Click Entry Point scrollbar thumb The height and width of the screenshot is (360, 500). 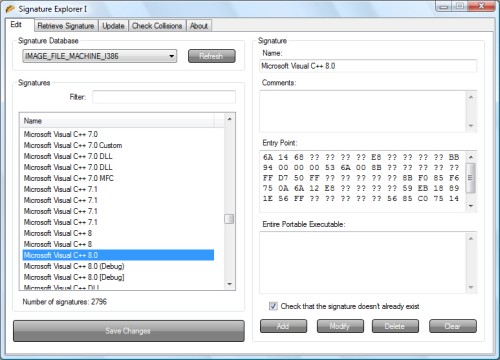pos(470,178)
